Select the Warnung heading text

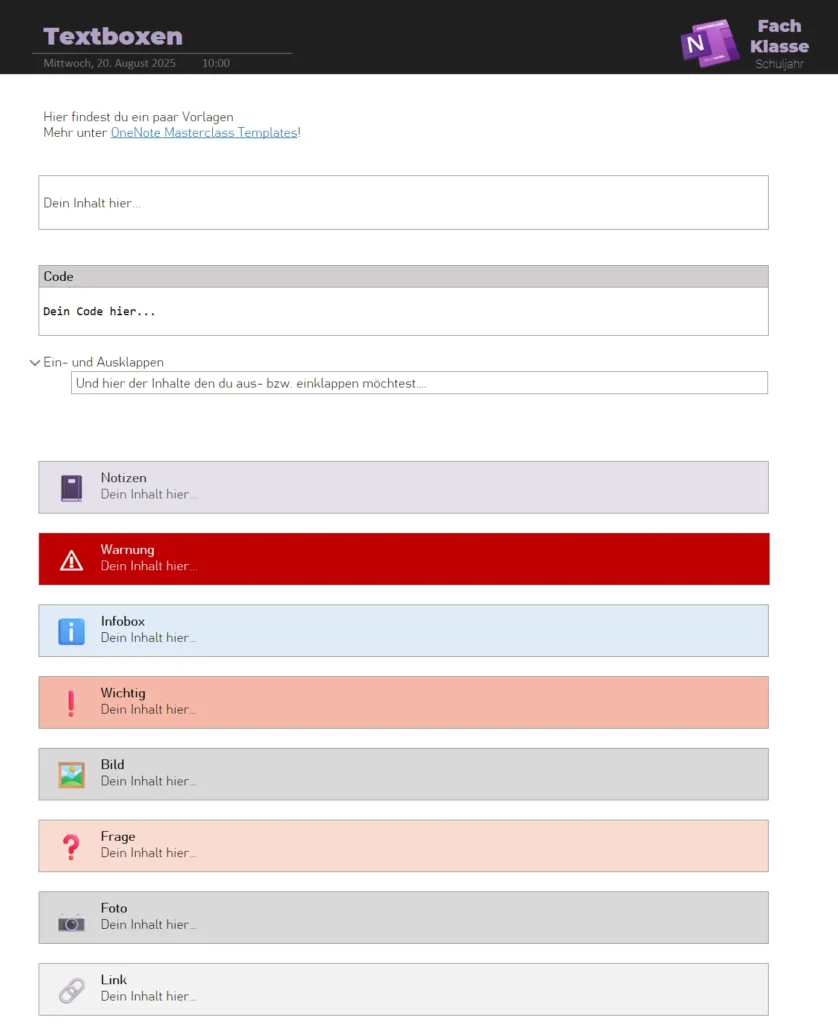pos(127,550)
